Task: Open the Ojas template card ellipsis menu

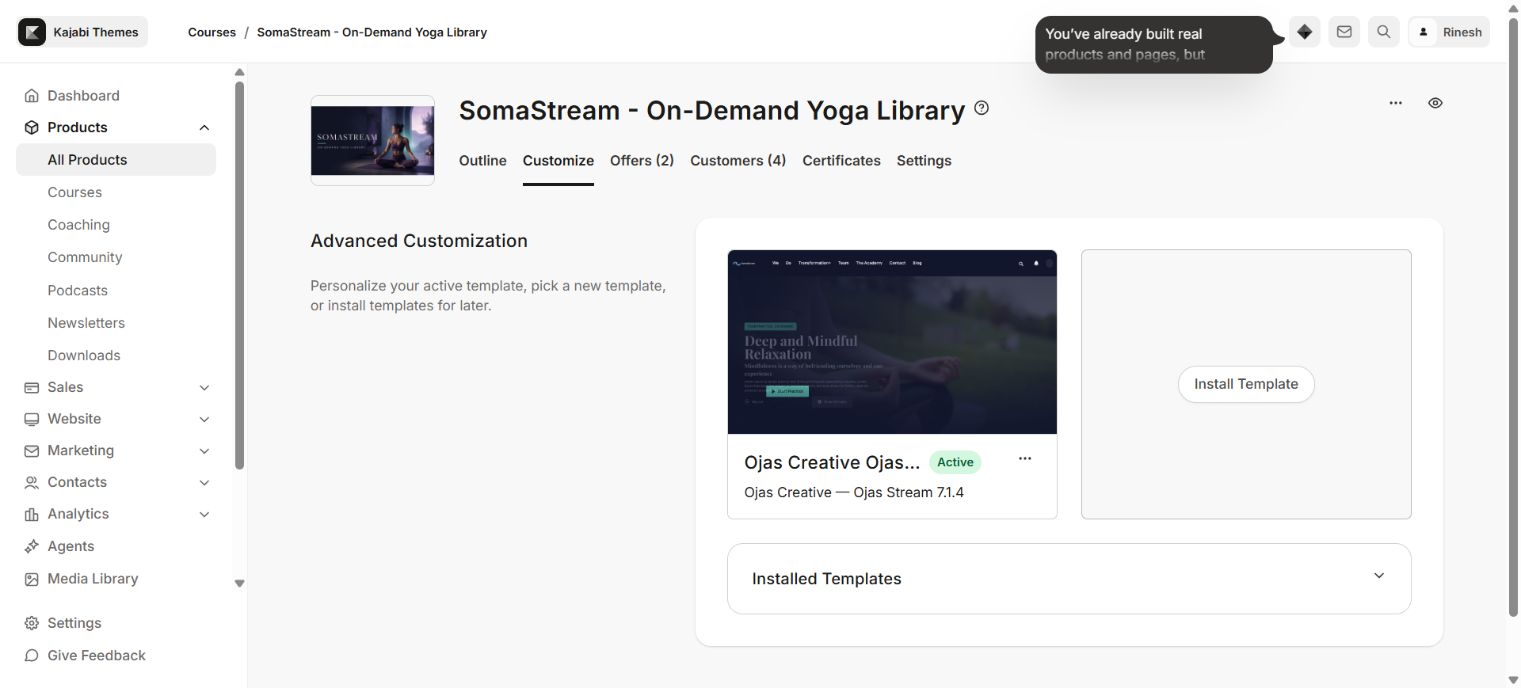Action: pyautogui.click(x=1025, y=459)
